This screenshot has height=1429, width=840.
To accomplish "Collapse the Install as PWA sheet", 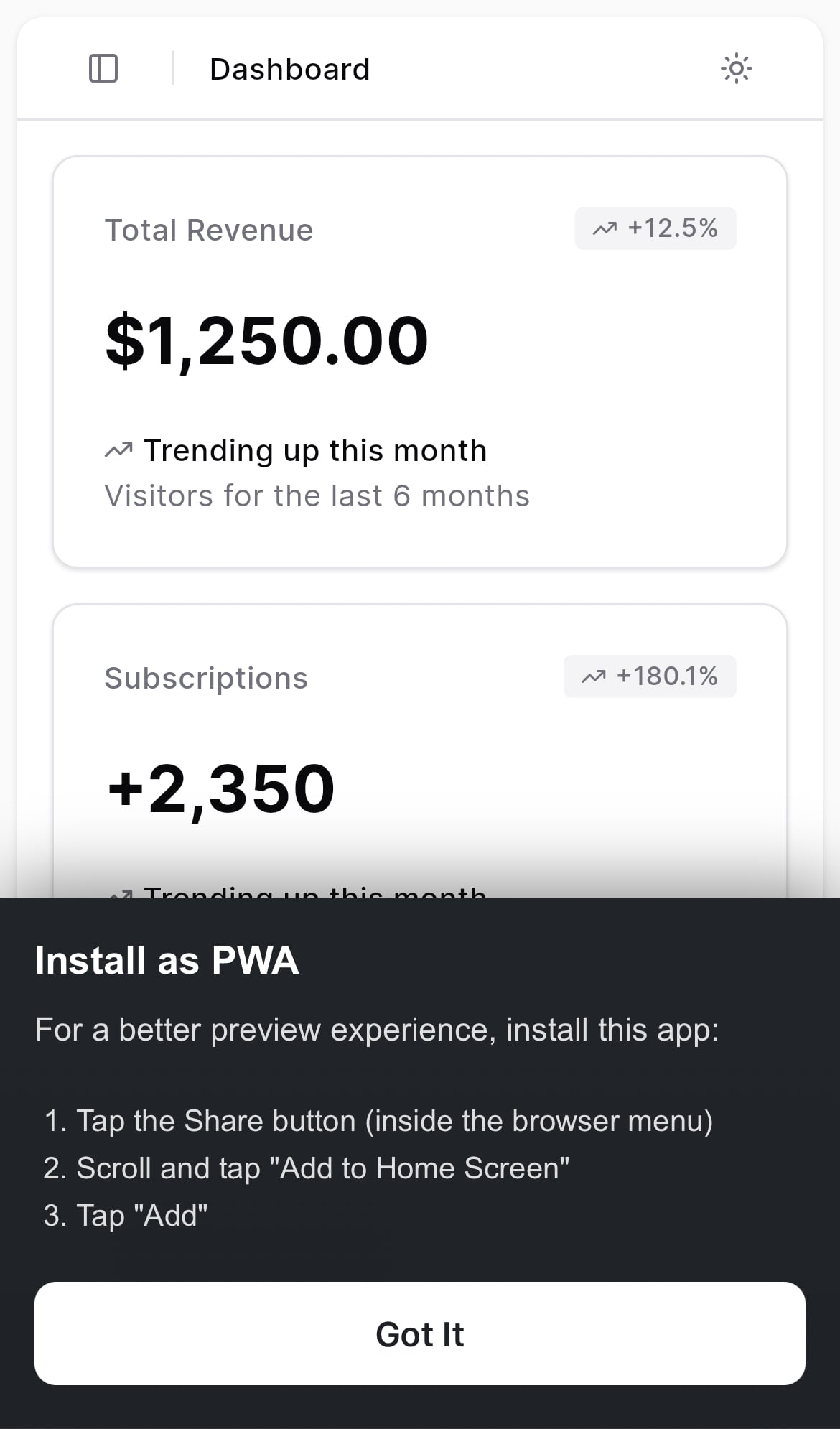I will pyautogui.click(x=420, y=1333).
